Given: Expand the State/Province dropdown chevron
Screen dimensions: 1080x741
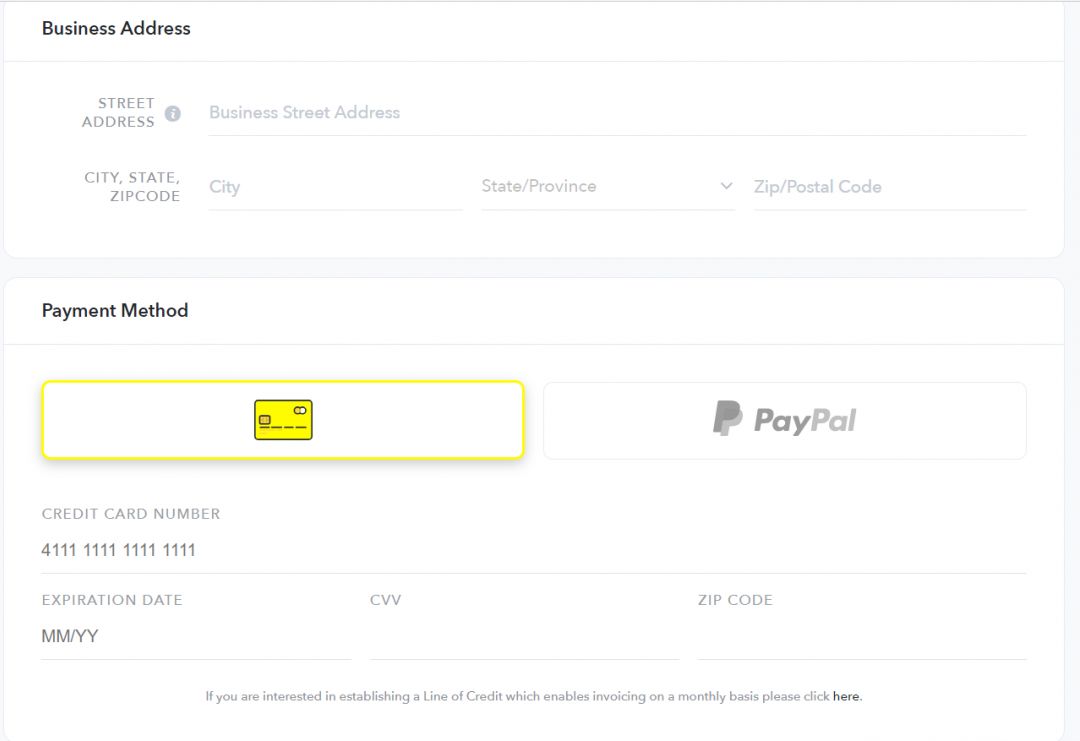Looking at the screenshot, I should (x=726, y=186).
